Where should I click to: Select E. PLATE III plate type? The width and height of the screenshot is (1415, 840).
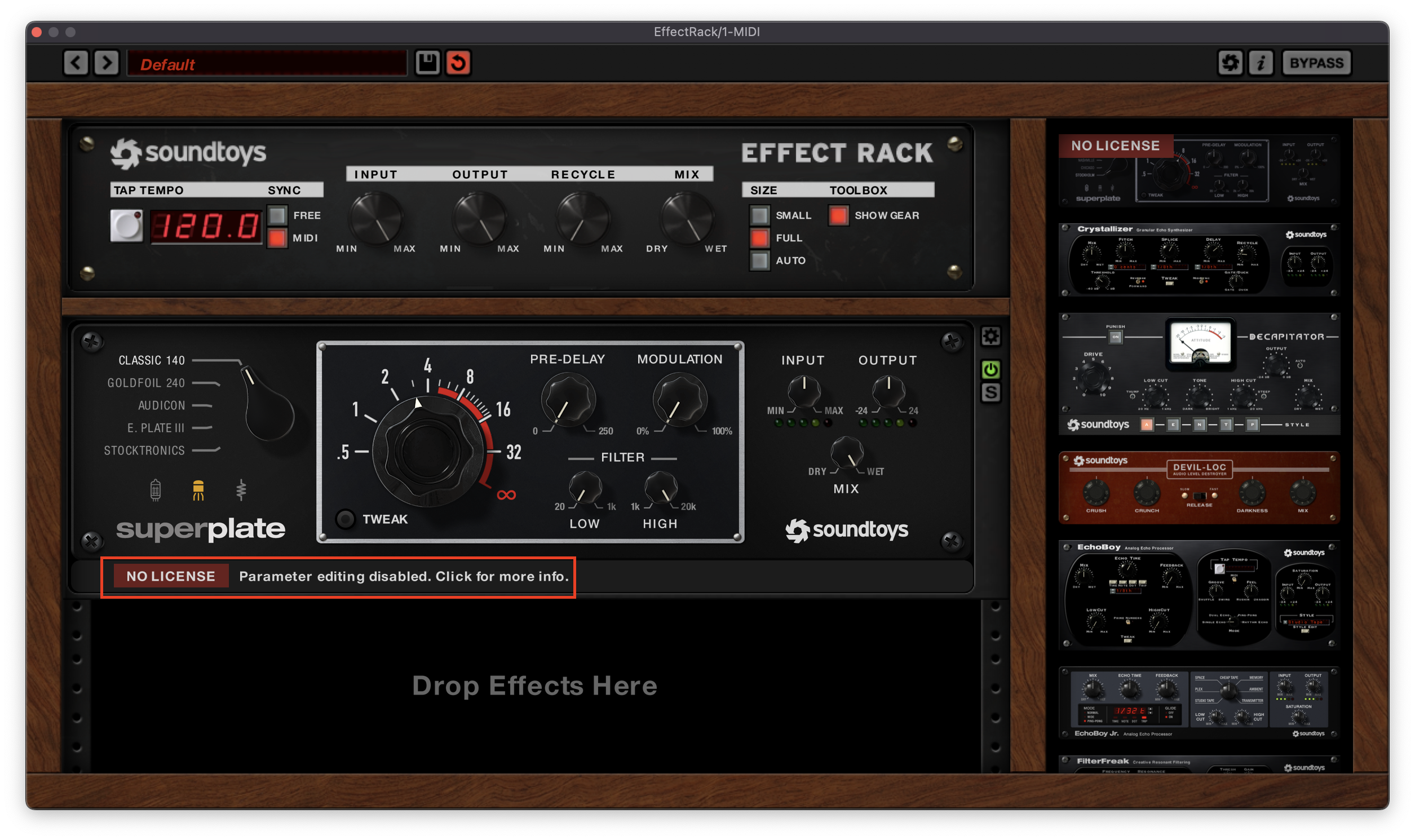[156, 428]
